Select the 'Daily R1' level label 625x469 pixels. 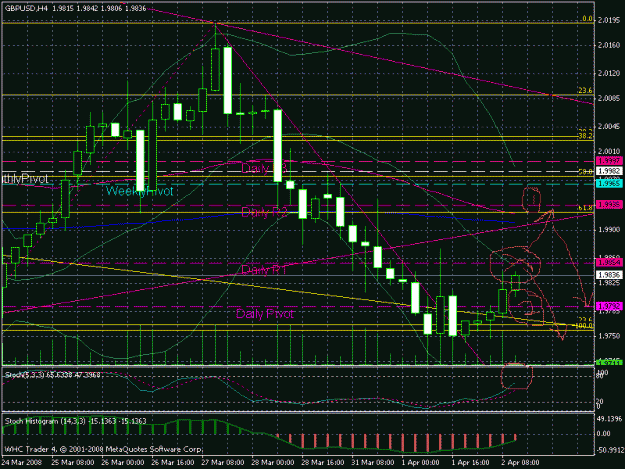264,270
